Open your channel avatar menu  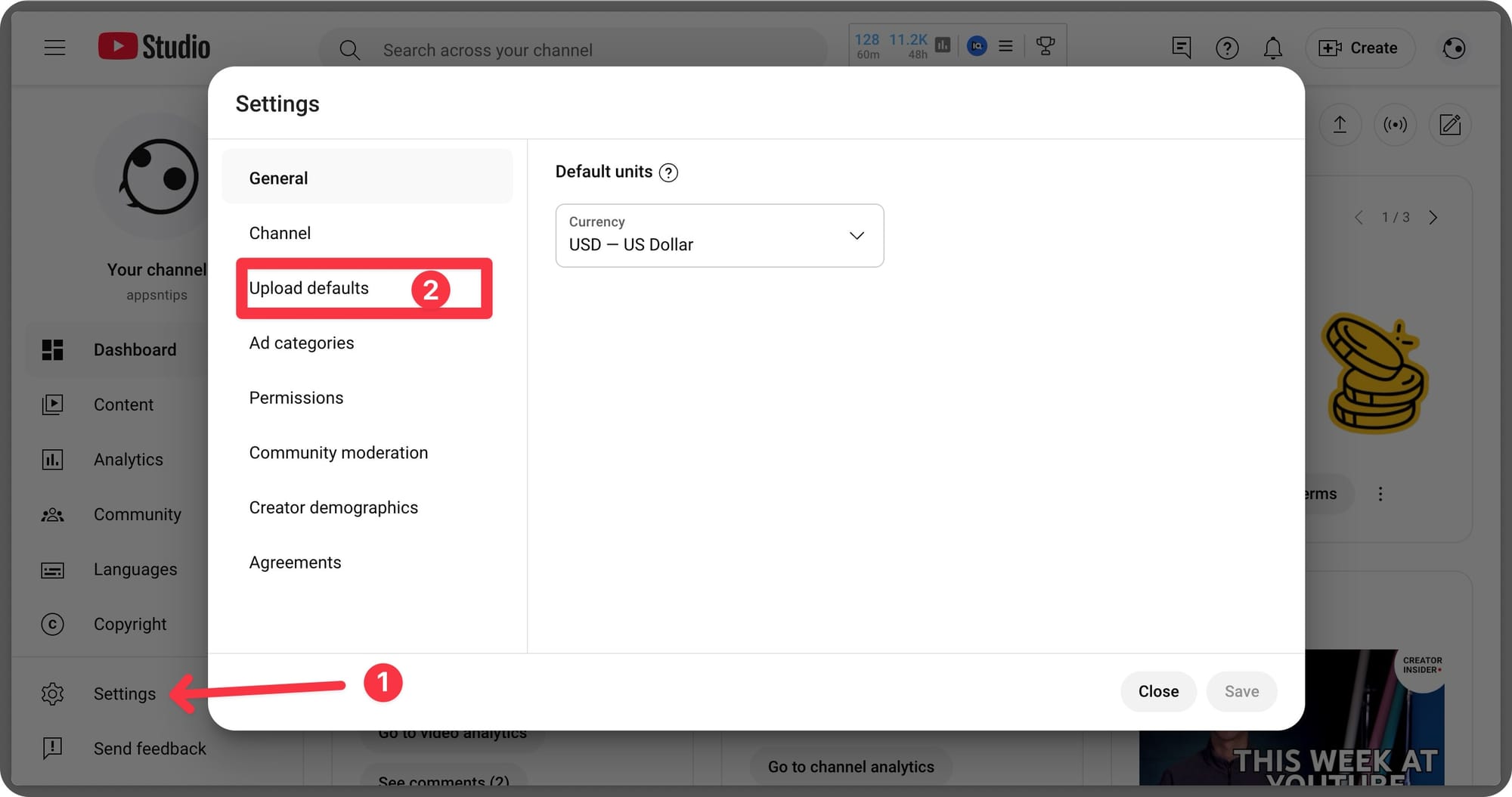(x=1453, y=48)
